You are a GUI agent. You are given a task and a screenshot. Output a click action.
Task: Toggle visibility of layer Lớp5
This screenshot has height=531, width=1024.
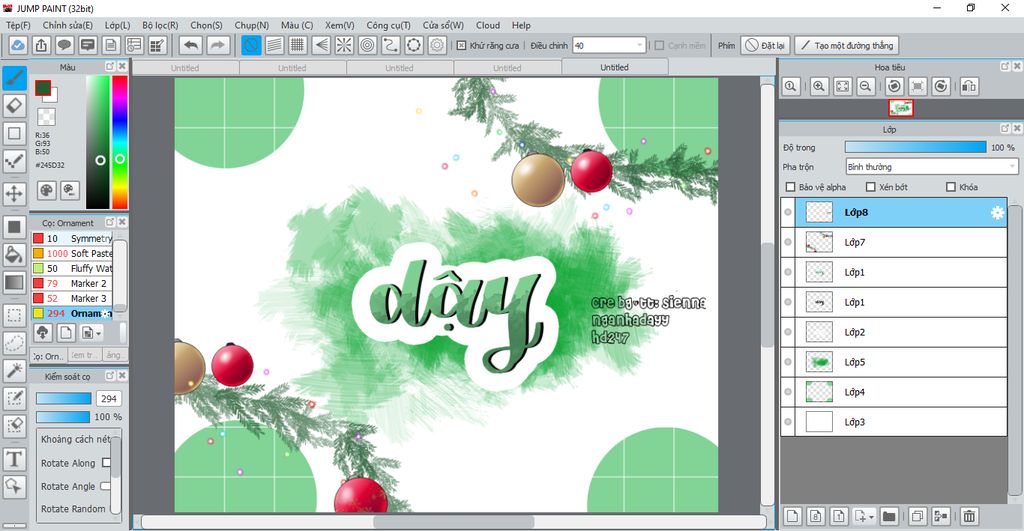(788, 362)
